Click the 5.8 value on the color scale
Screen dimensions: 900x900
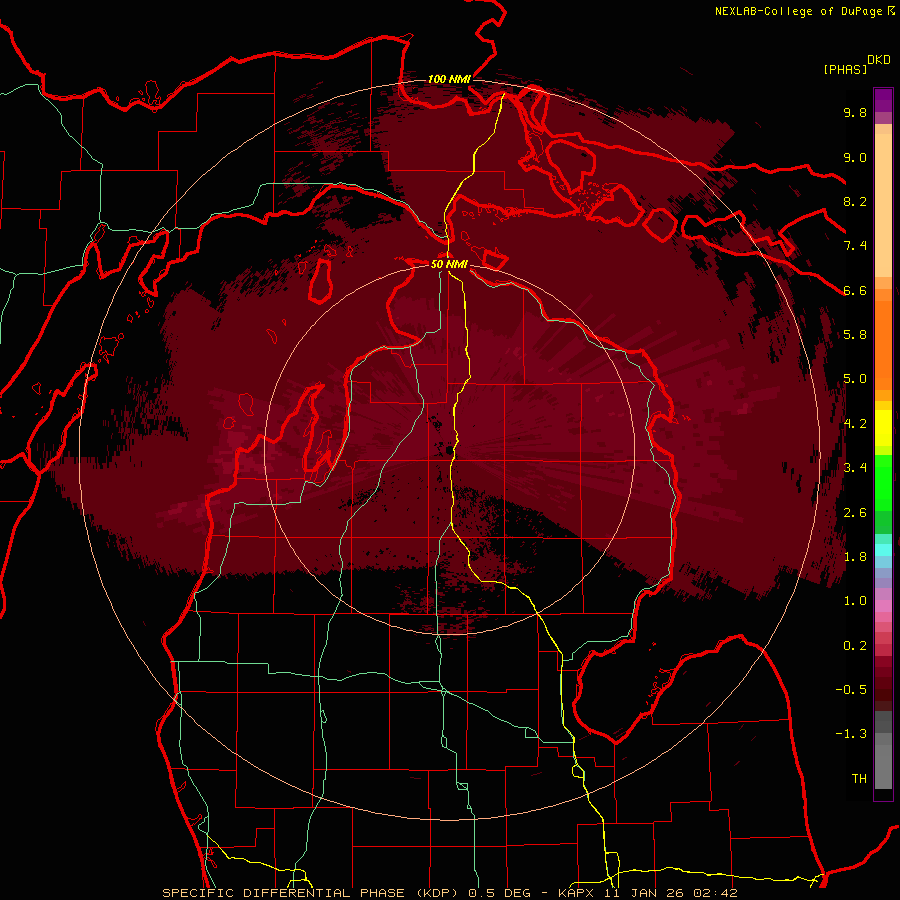[855, 335]
